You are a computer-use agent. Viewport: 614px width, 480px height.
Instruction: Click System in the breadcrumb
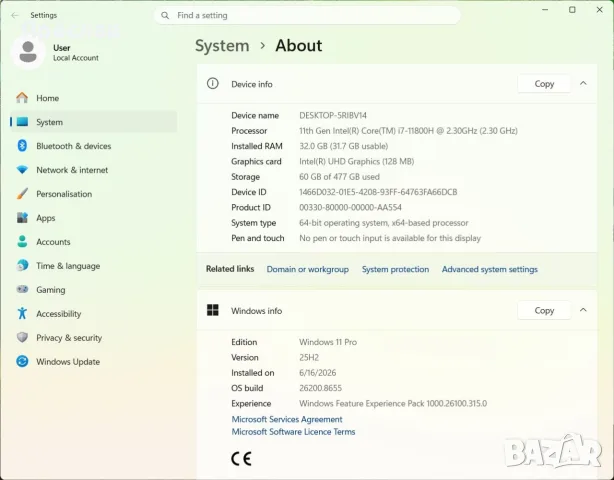click(x=222, y=46)
